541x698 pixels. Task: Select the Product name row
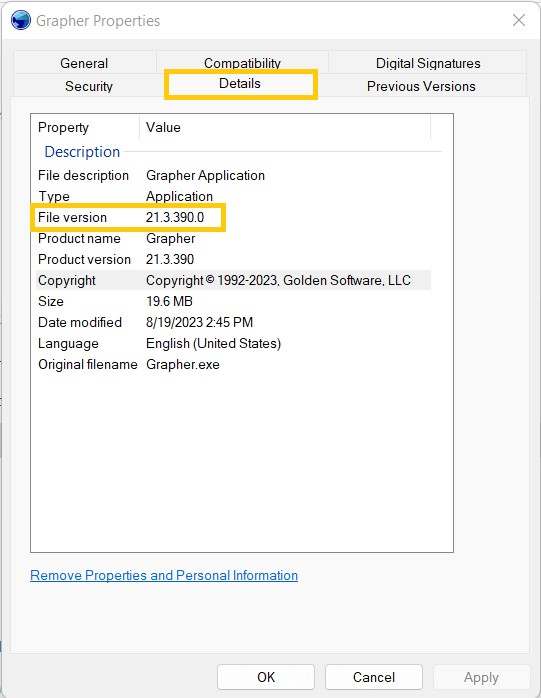click(x=233, y=238)
